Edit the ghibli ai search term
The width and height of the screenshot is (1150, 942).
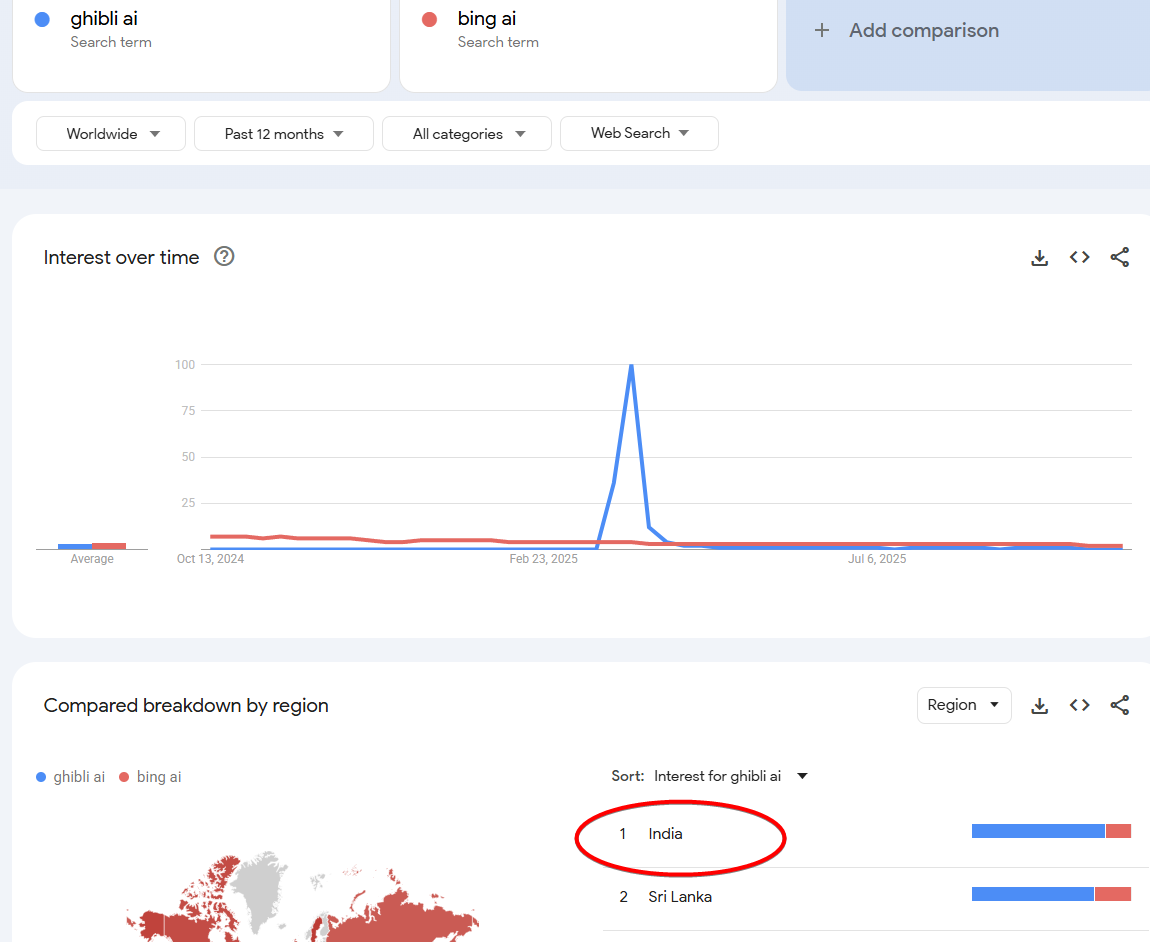coord(201,45)
